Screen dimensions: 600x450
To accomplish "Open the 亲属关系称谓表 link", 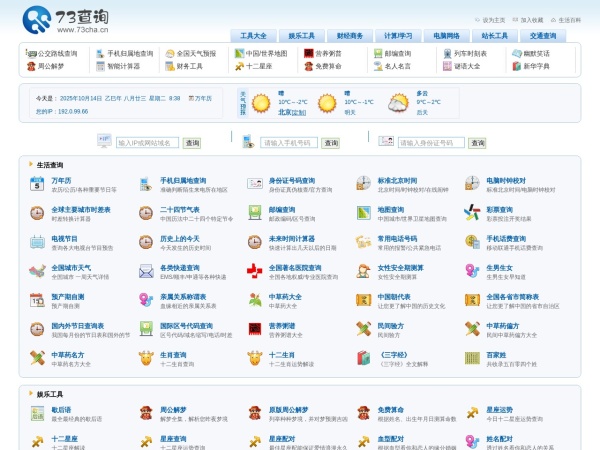I will tap(183, 297).
